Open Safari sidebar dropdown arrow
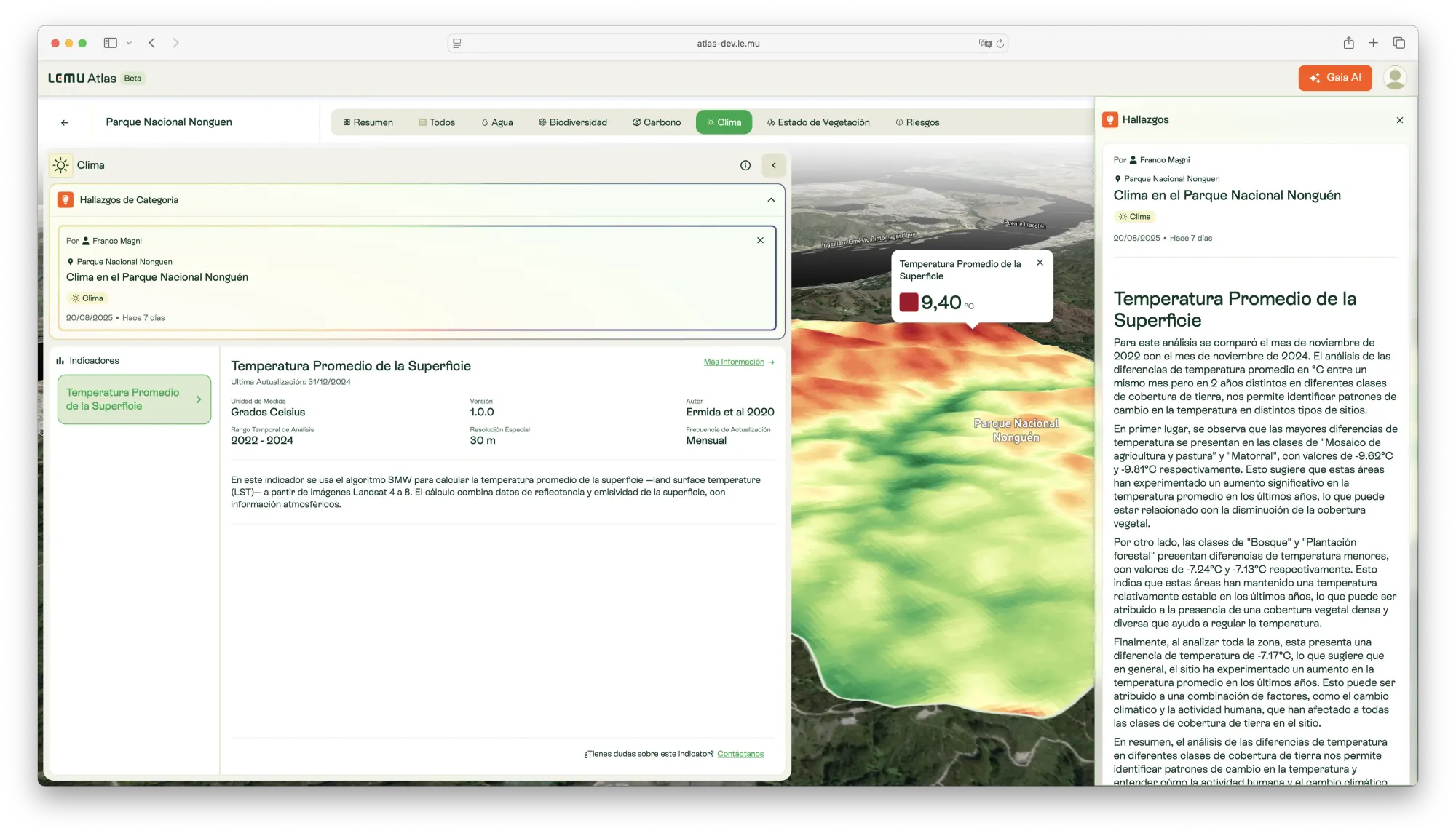 point(129,43)
